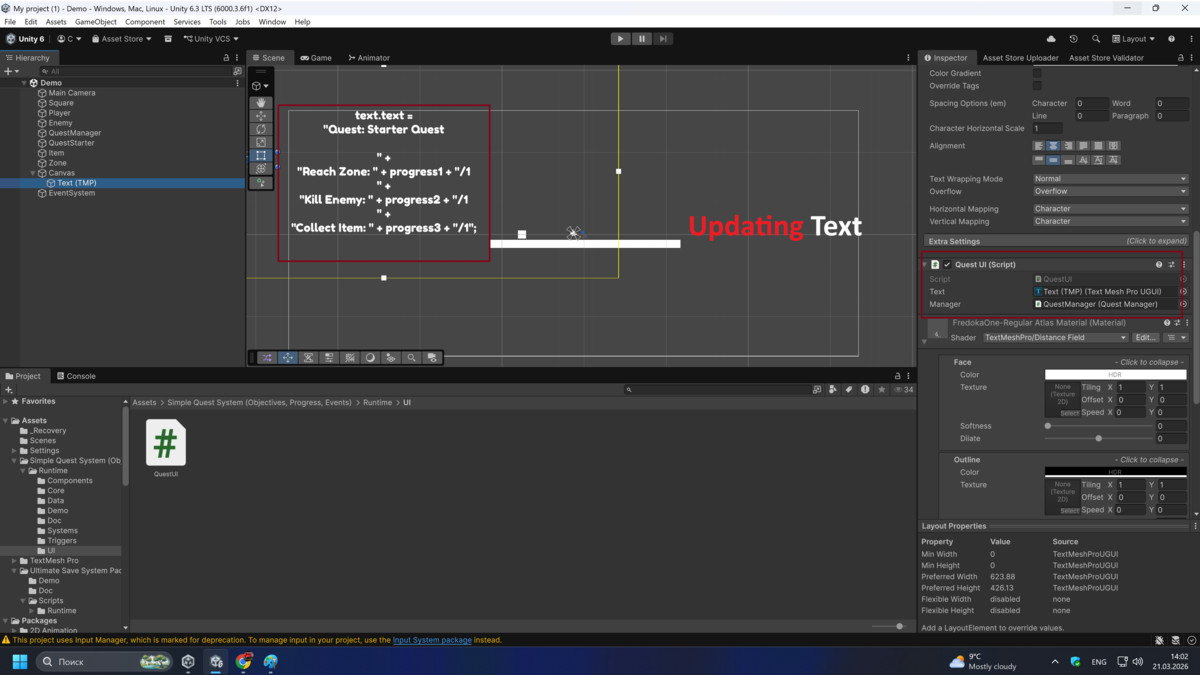Click the Face Color HDR swatch
This screenshot has width=1200, height=675.
[x=1116, y=375]
